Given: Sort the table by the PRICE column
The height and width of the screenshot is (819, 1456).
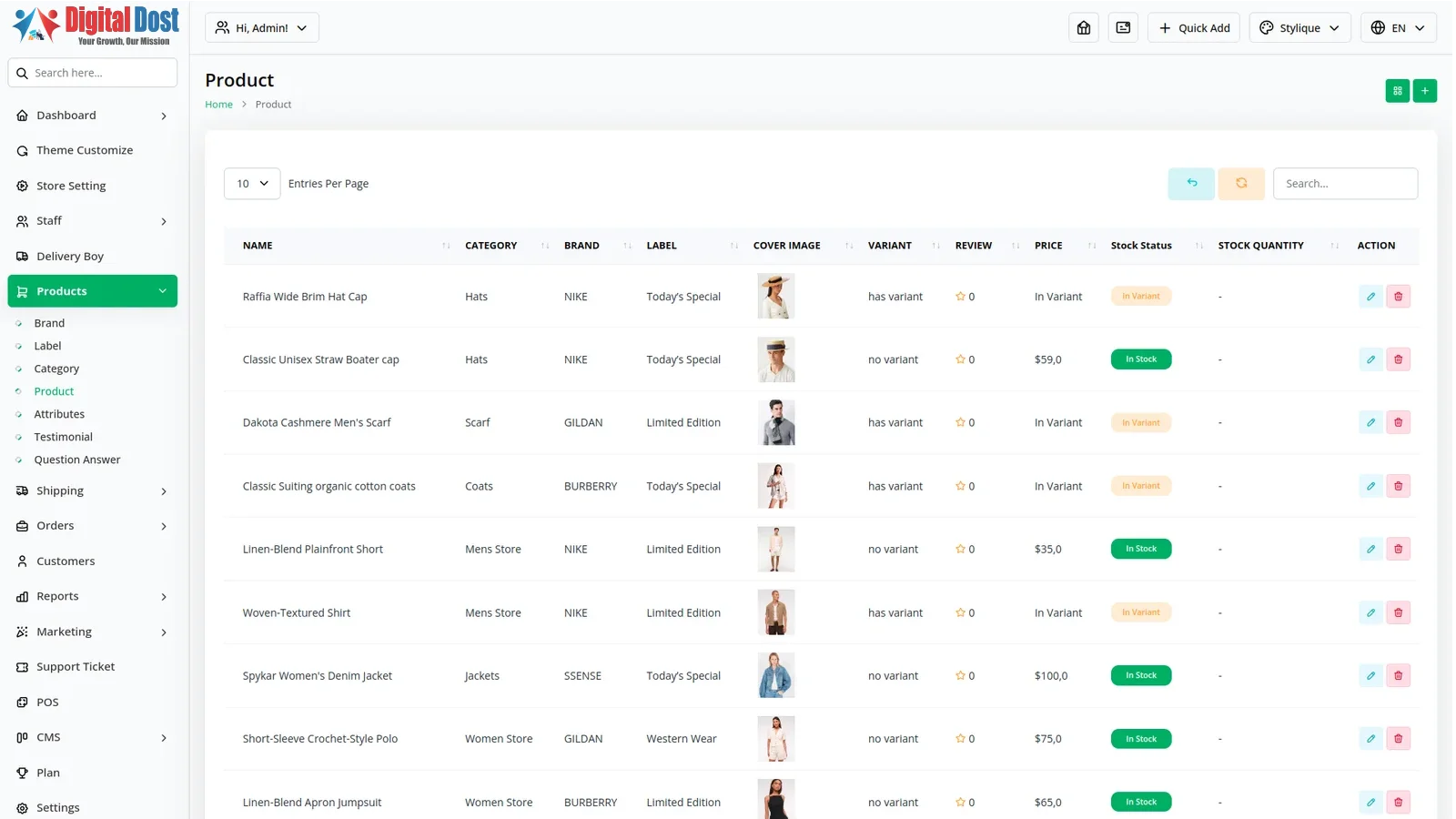Looking at the screenshot, I should coord(1048,246).
